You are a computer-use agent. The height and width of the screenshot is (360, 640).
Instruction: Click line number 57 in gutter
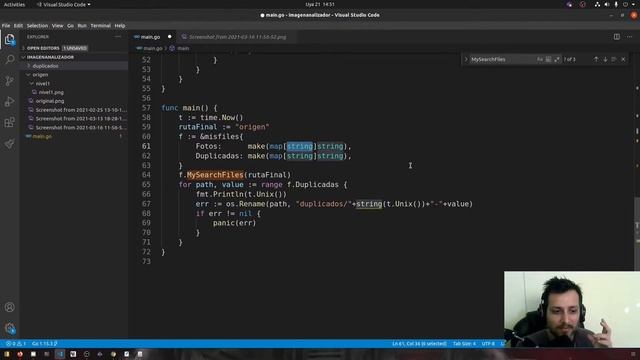pos(146,108)
